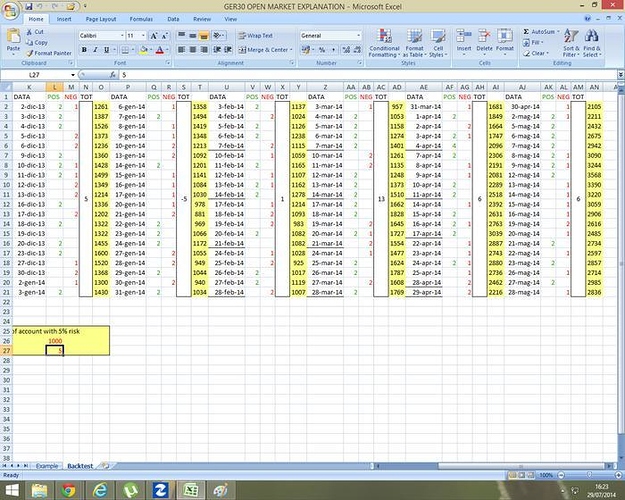Toggle italic formatting

(95, 50)
